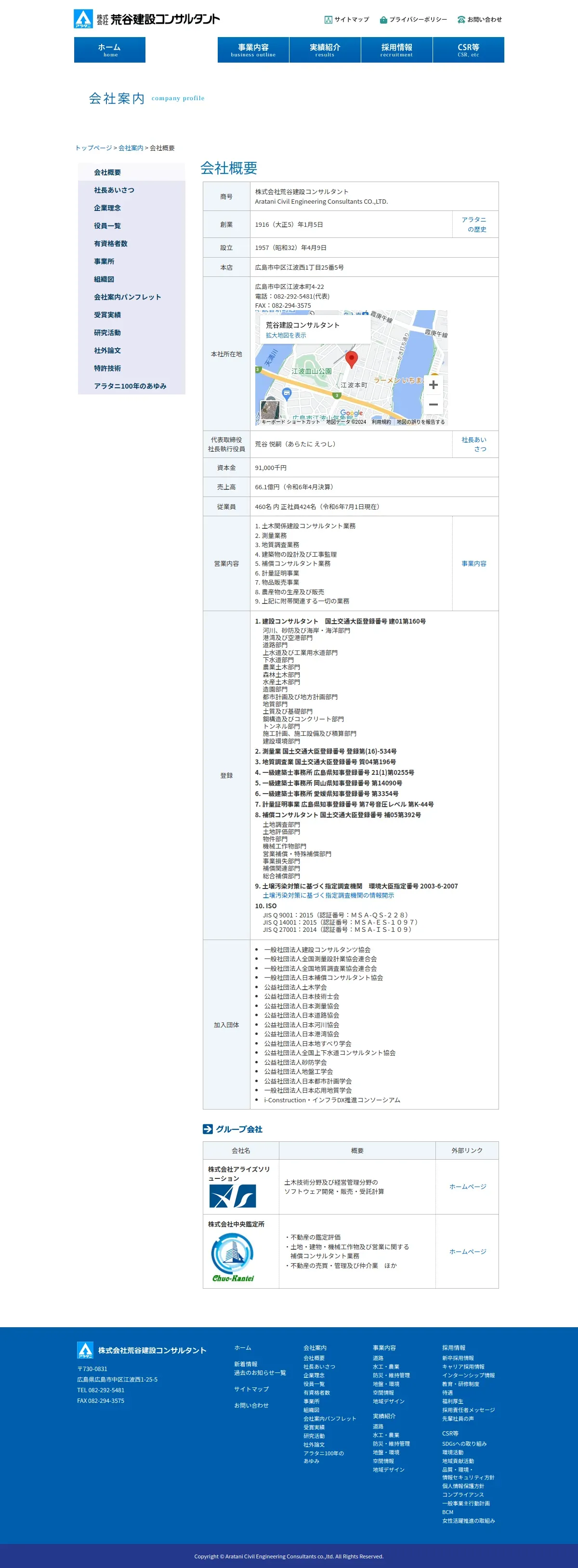Select 会社概要 in the sidebar
Image resolution: width=578 pixels, height=1568 pixels.
131,172
